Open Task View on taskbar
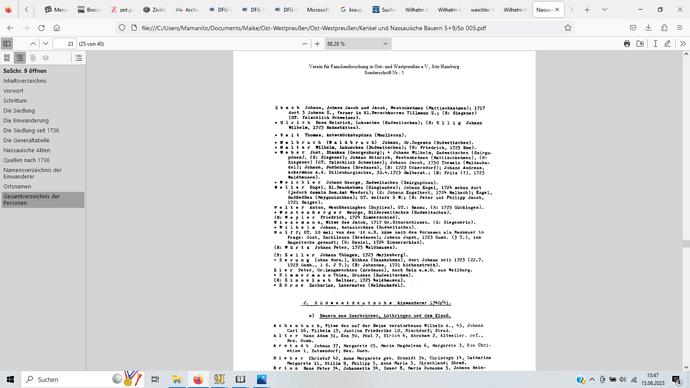The width and height of the screenshot is (690, 388). click(155, 379)
